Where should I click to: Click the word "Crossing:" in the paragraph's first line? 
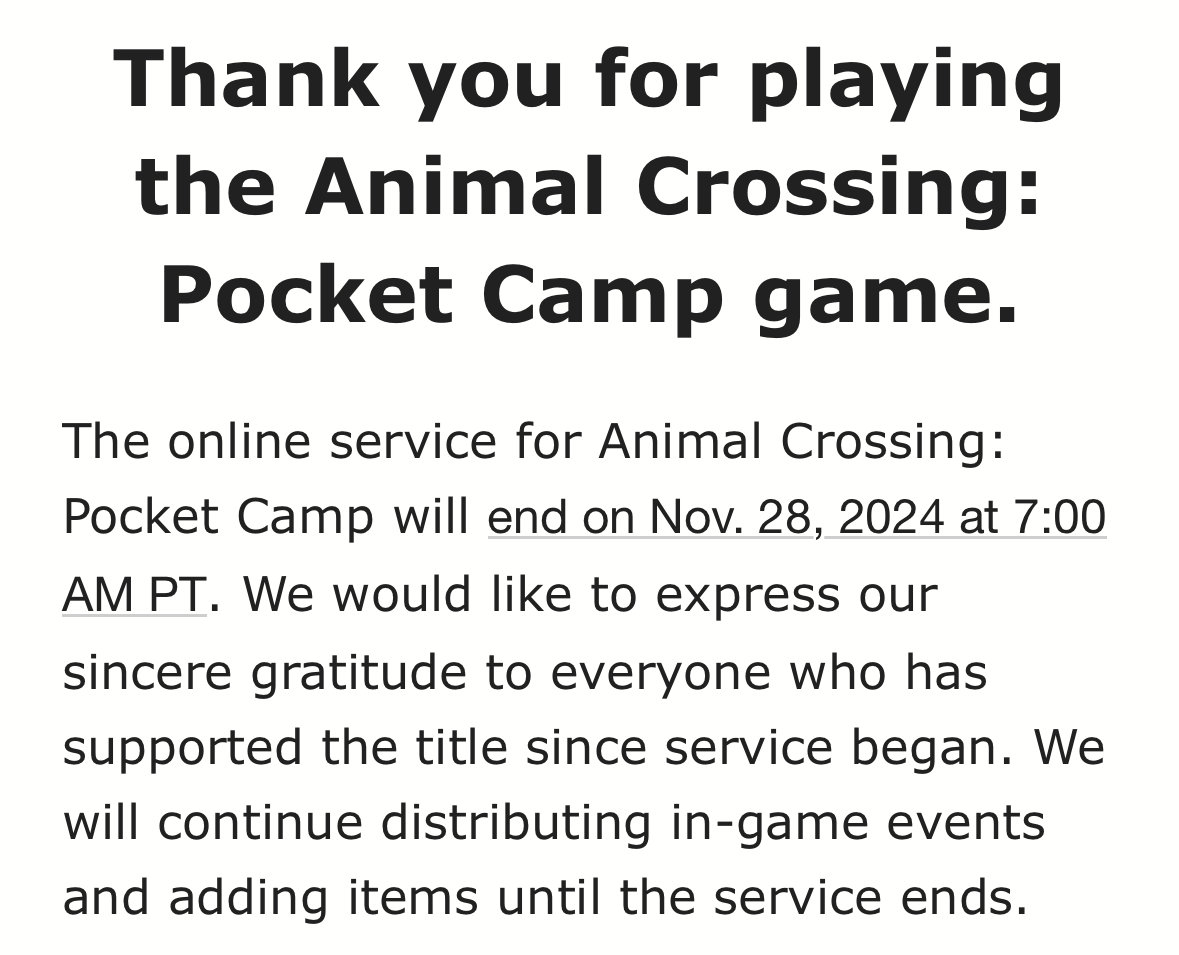[893, 441]
